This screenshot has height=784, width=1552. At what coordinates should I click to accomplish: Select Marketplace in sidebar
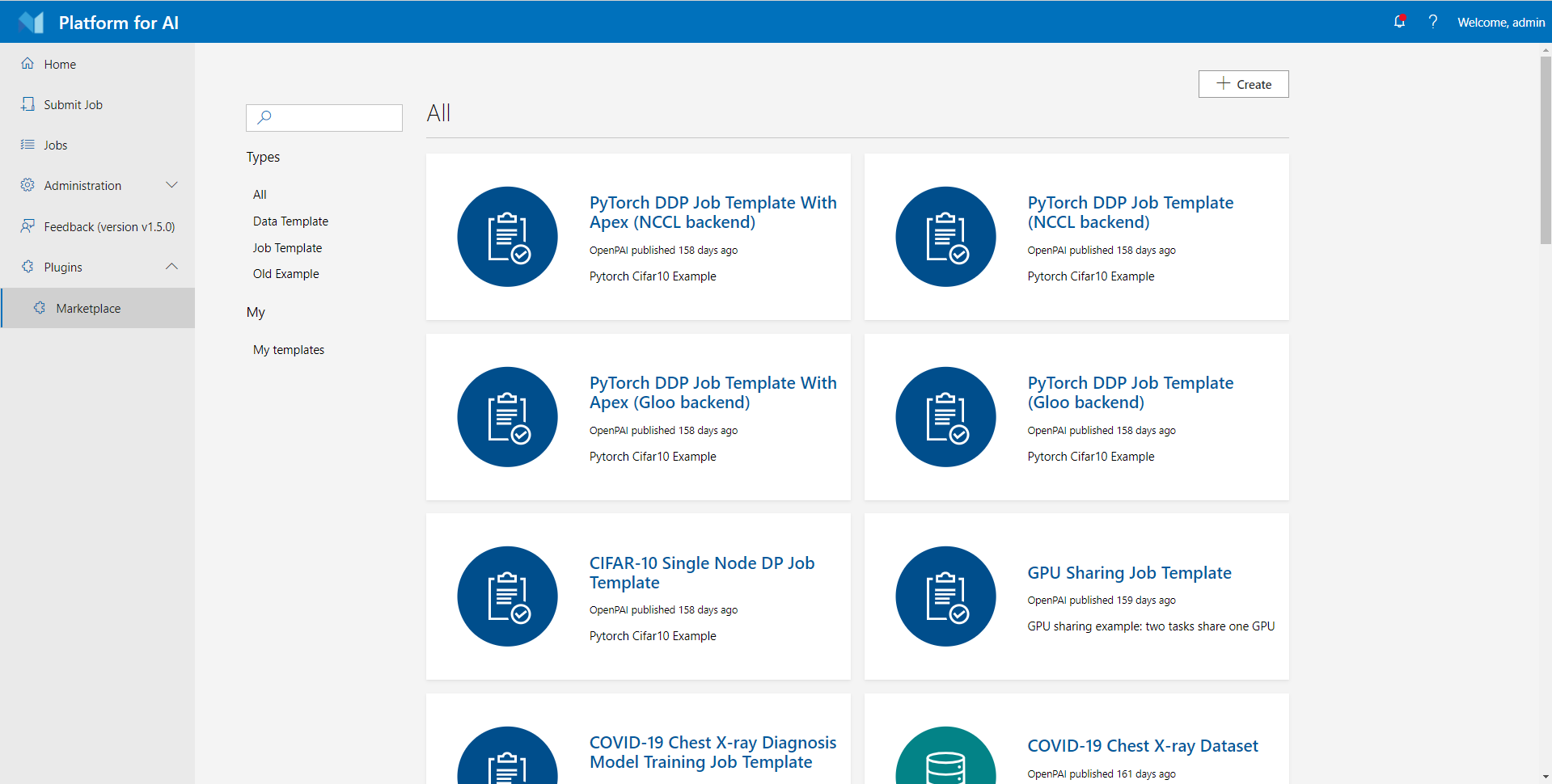97,308
